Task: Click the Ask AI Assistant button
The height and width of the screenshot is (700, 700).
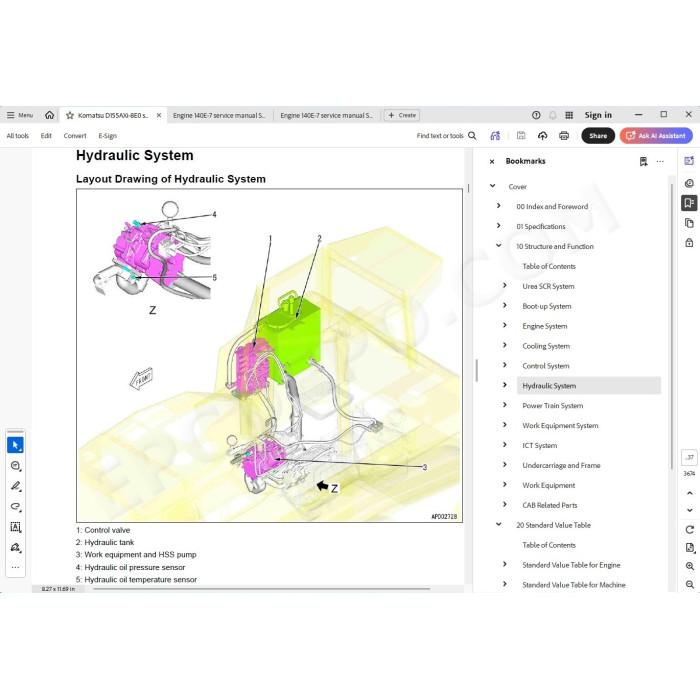Action: [656, 136]
